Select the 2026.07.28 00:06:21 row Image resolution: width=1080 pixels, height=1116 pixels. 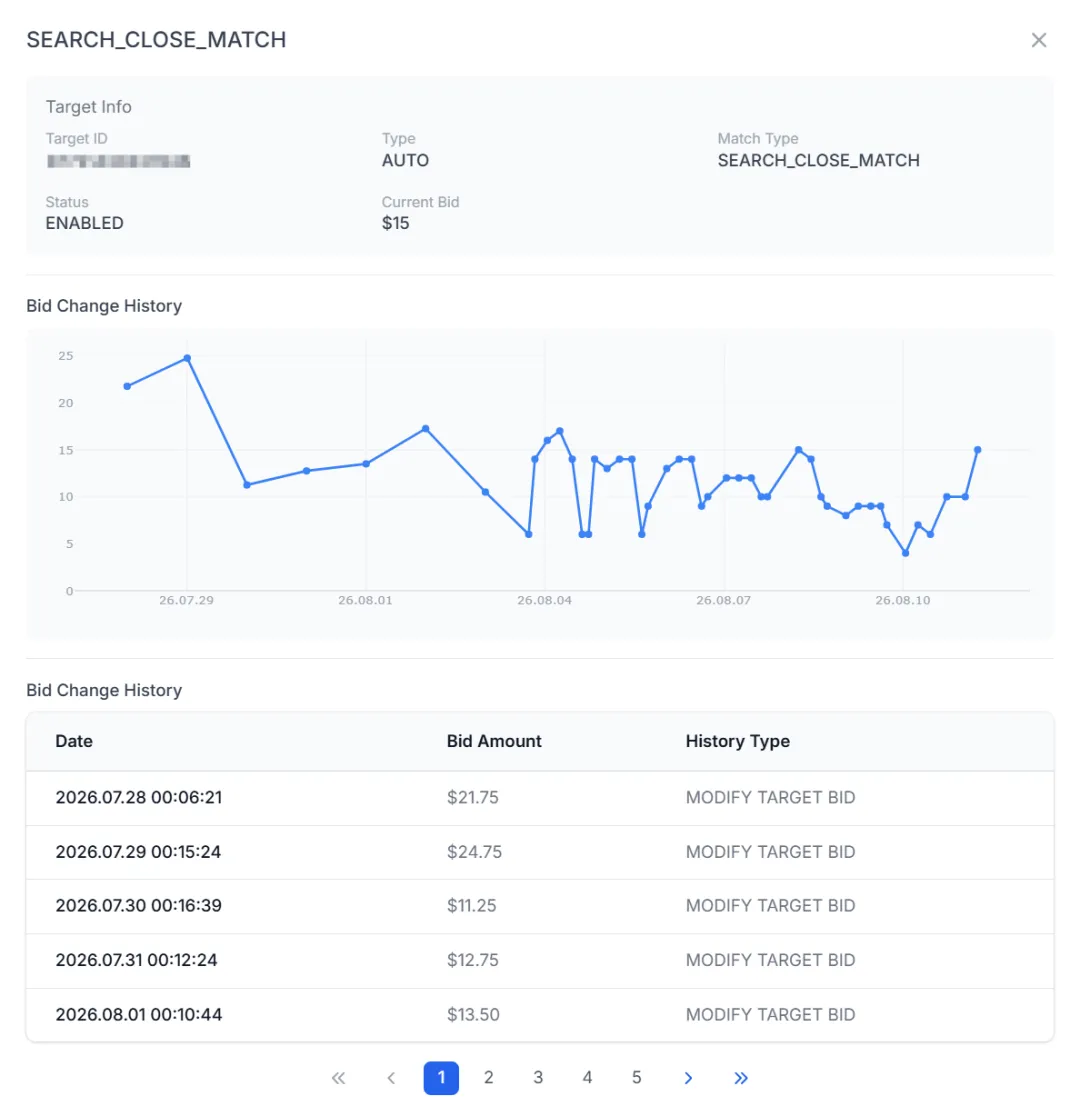point(540,798)
